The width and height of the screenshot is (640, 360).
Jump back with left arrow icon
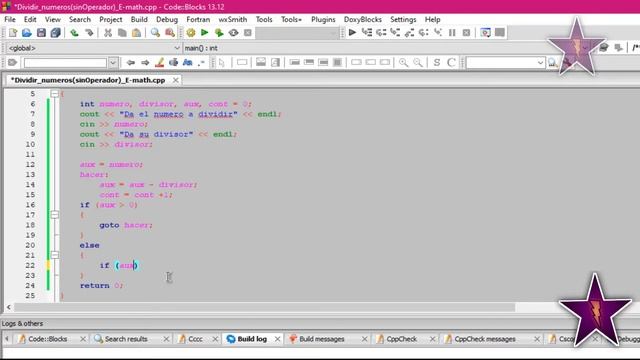(x=131, y=62)
